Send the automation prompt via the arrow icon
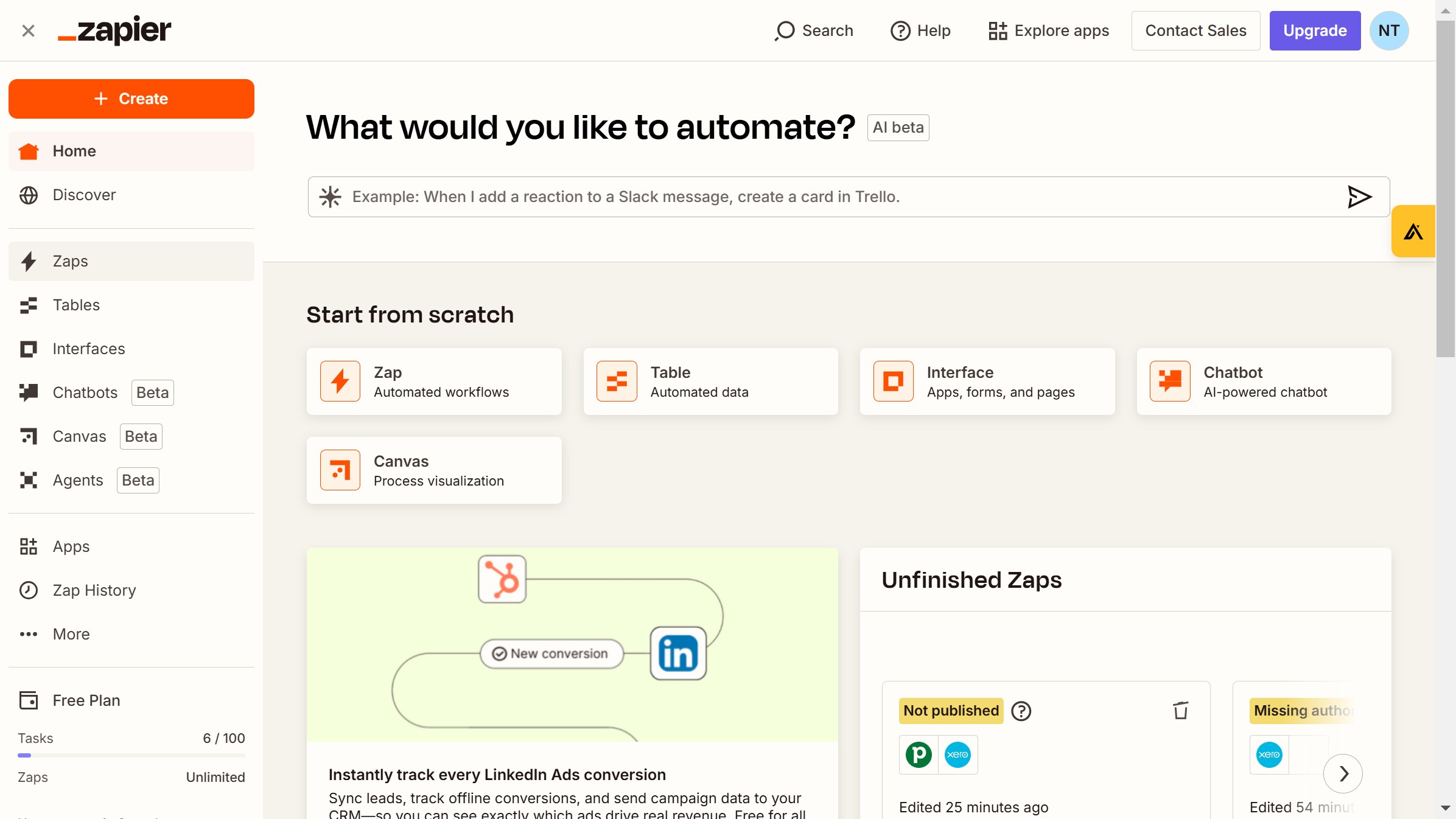The image size is (1456, 819). (1360, 197)
